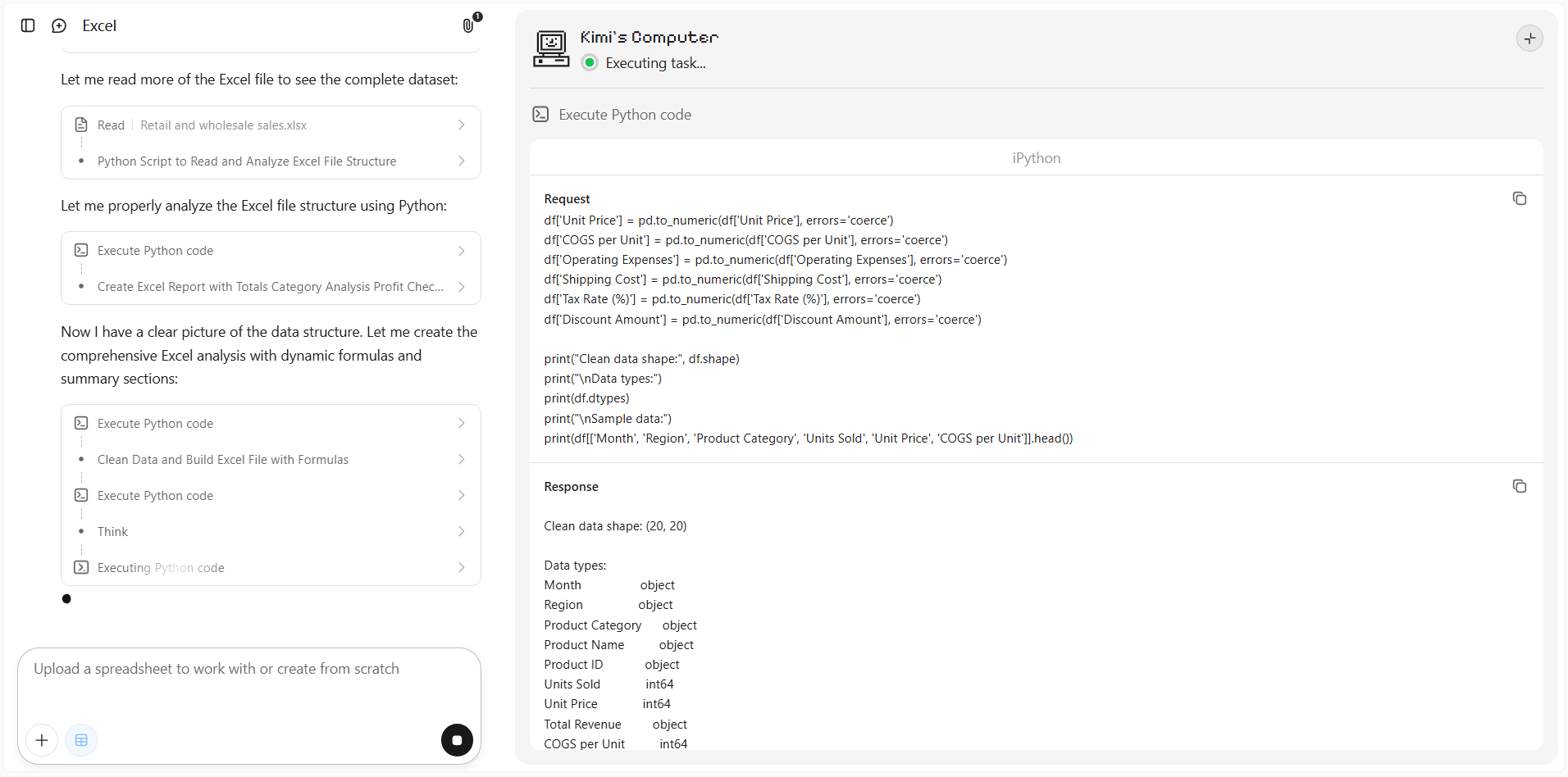The width and height of the screenshot is (1568, 777).
Task: Open Clean Data and Build Excel File step
Action: tap(271, 459)
